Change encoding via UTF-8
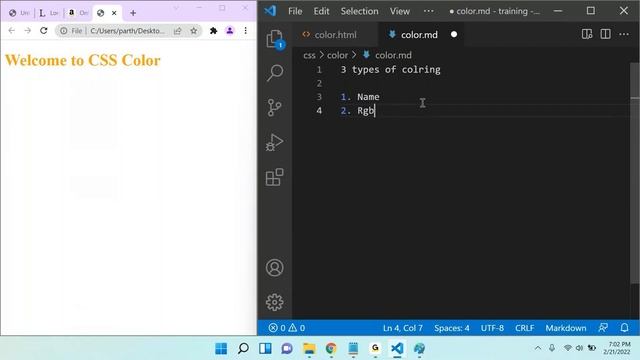 click(492, 328)
